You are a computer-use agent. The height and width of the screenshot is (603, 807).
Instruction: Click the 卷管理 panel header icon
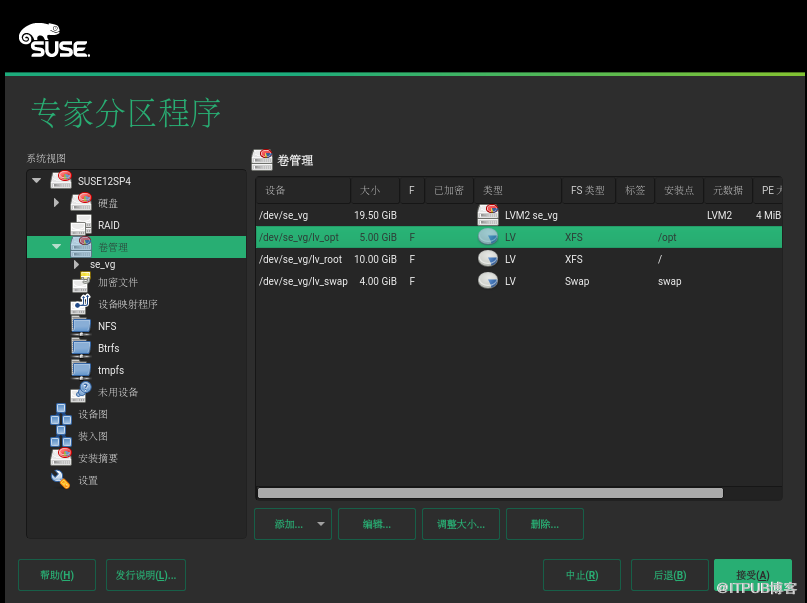point(262,159)
